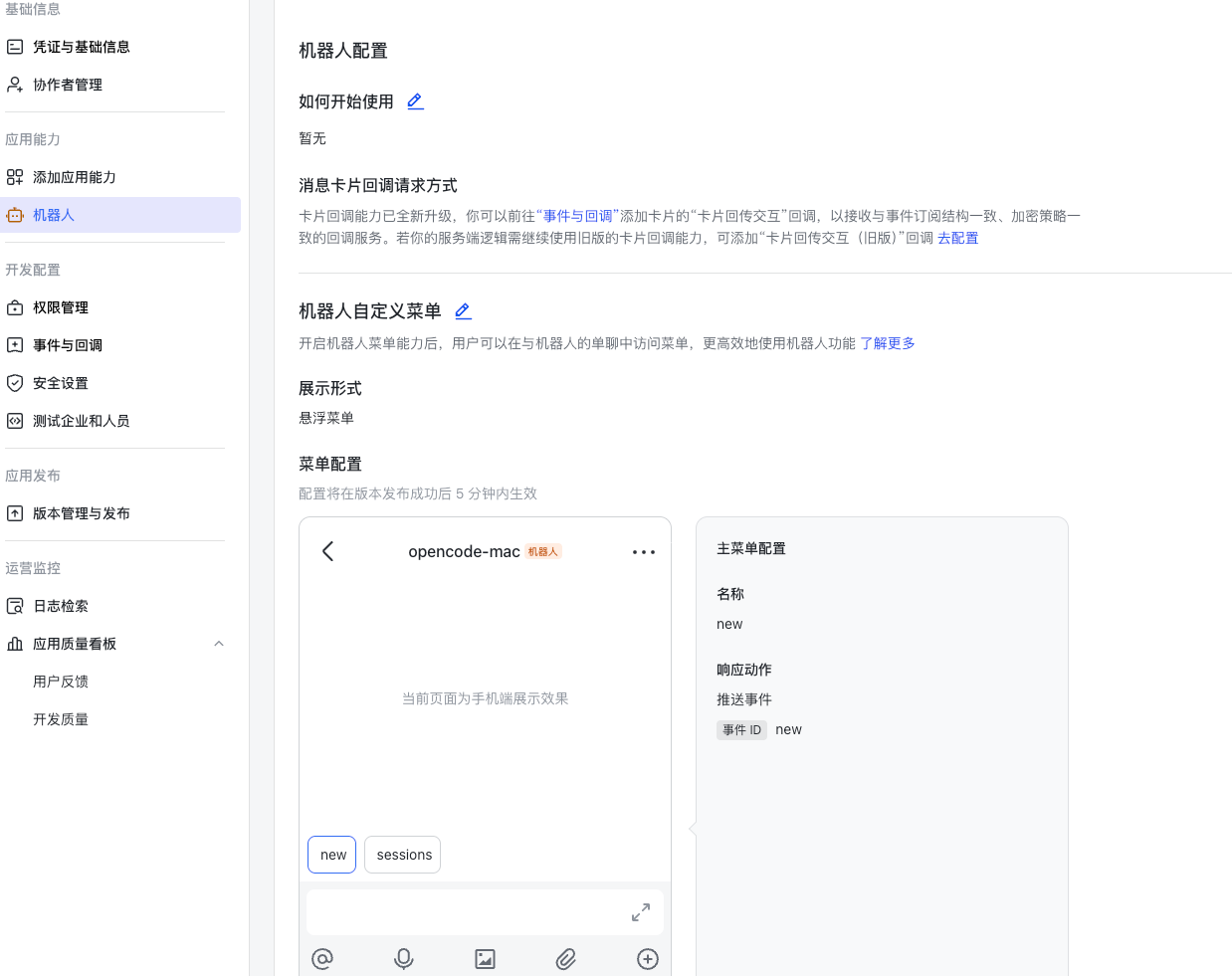
Task: Click the 事件 ID tag in menu config
Action: pyautogui.click(x=741, y=729)
